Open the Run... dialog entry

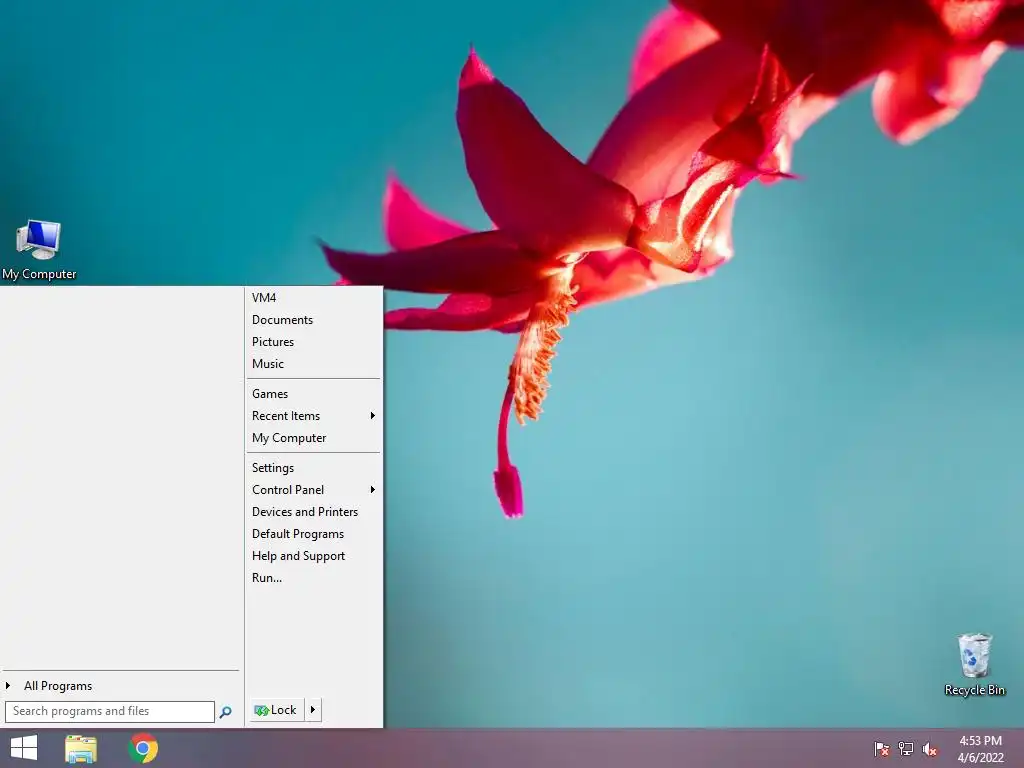click(313, 578)
